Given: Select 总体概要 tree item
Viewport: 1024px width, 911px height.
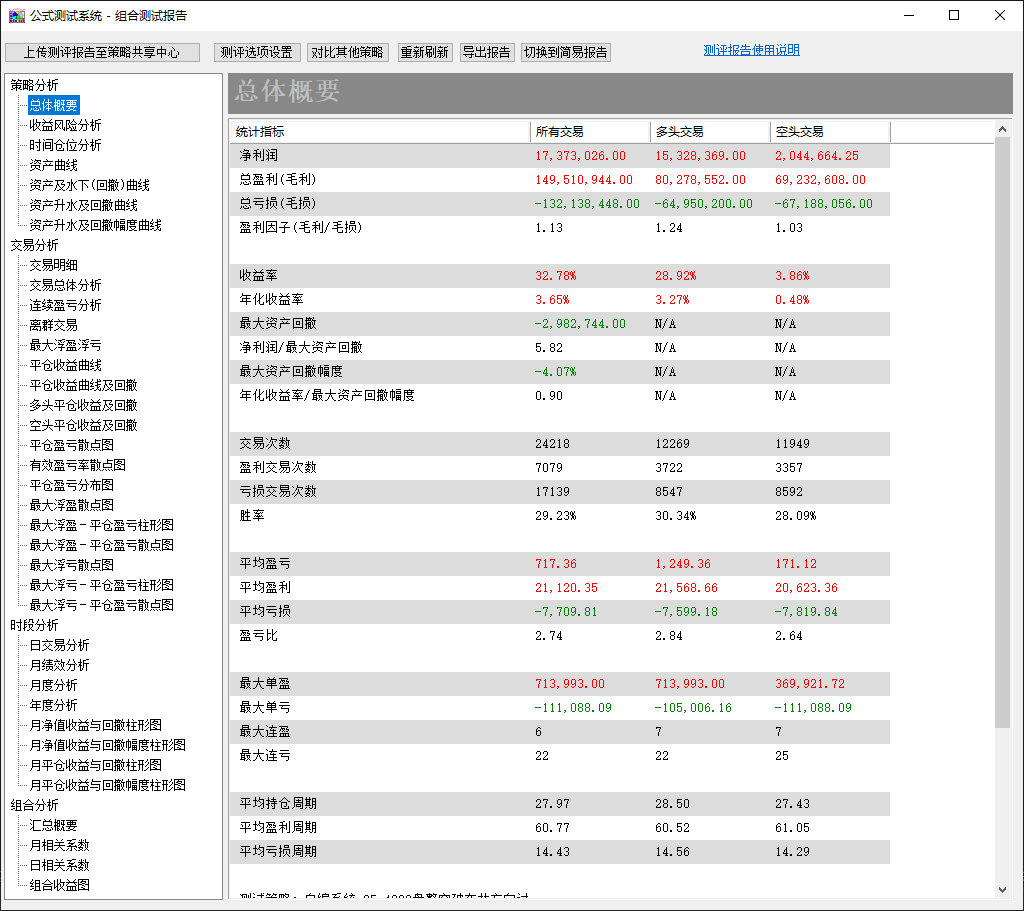Looking at the screenshot, I should click(54, 105).
